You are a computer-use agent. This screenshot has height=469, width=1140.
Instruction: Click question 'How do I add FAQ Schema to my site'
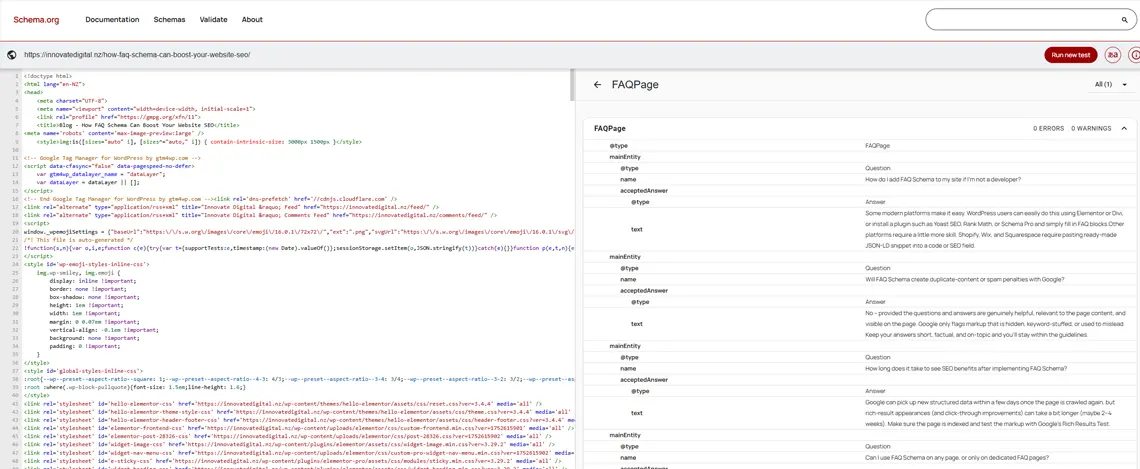943,179
